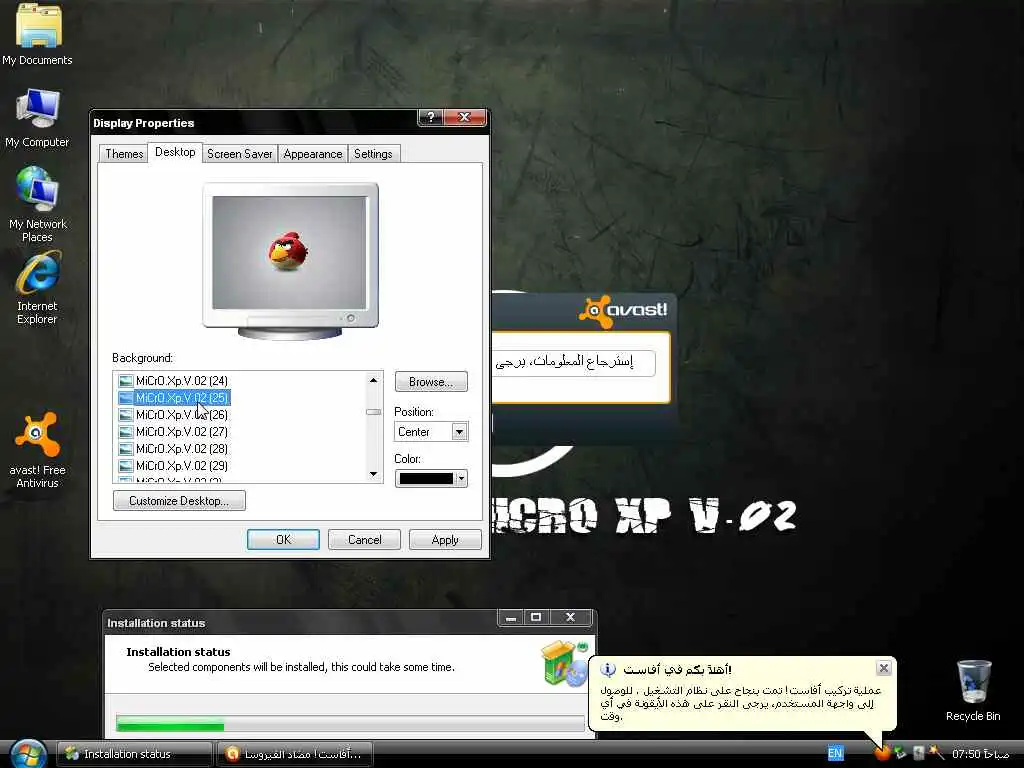
Task: Confirm Display Properties with OK
Action: pos(283,539)
